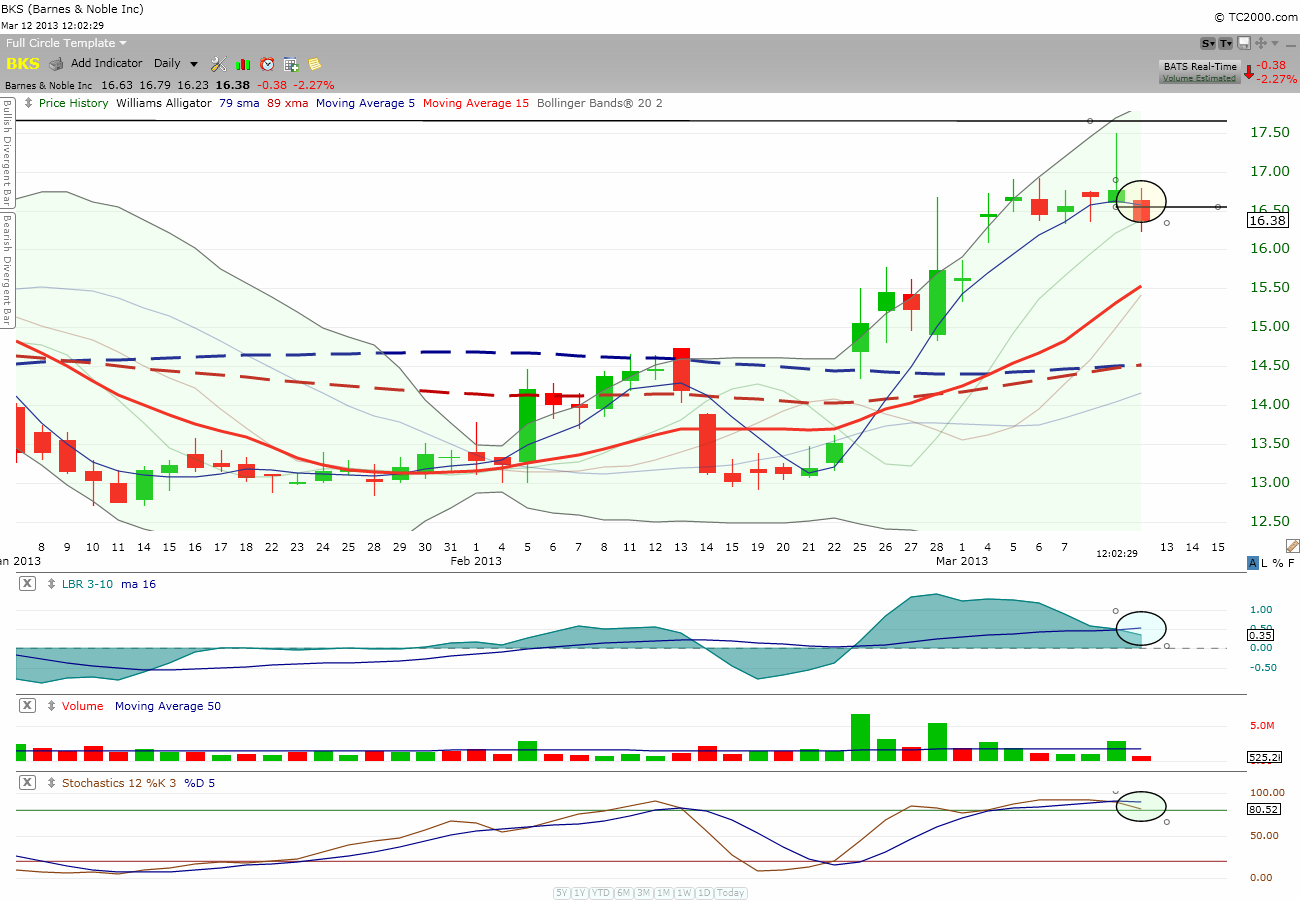The image size is (1300, 900).
Task: Click the calendar grid with plus icon
Action: tap(291, 64)
